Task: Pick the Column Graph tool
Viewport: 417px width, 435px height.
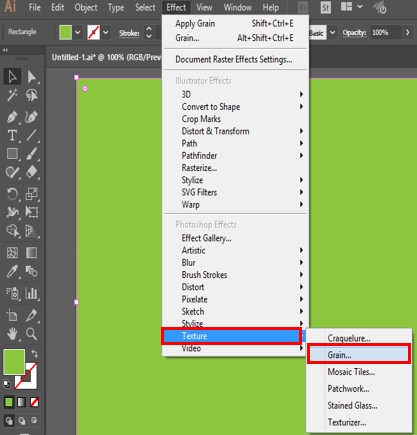Action: click(32, 293)
